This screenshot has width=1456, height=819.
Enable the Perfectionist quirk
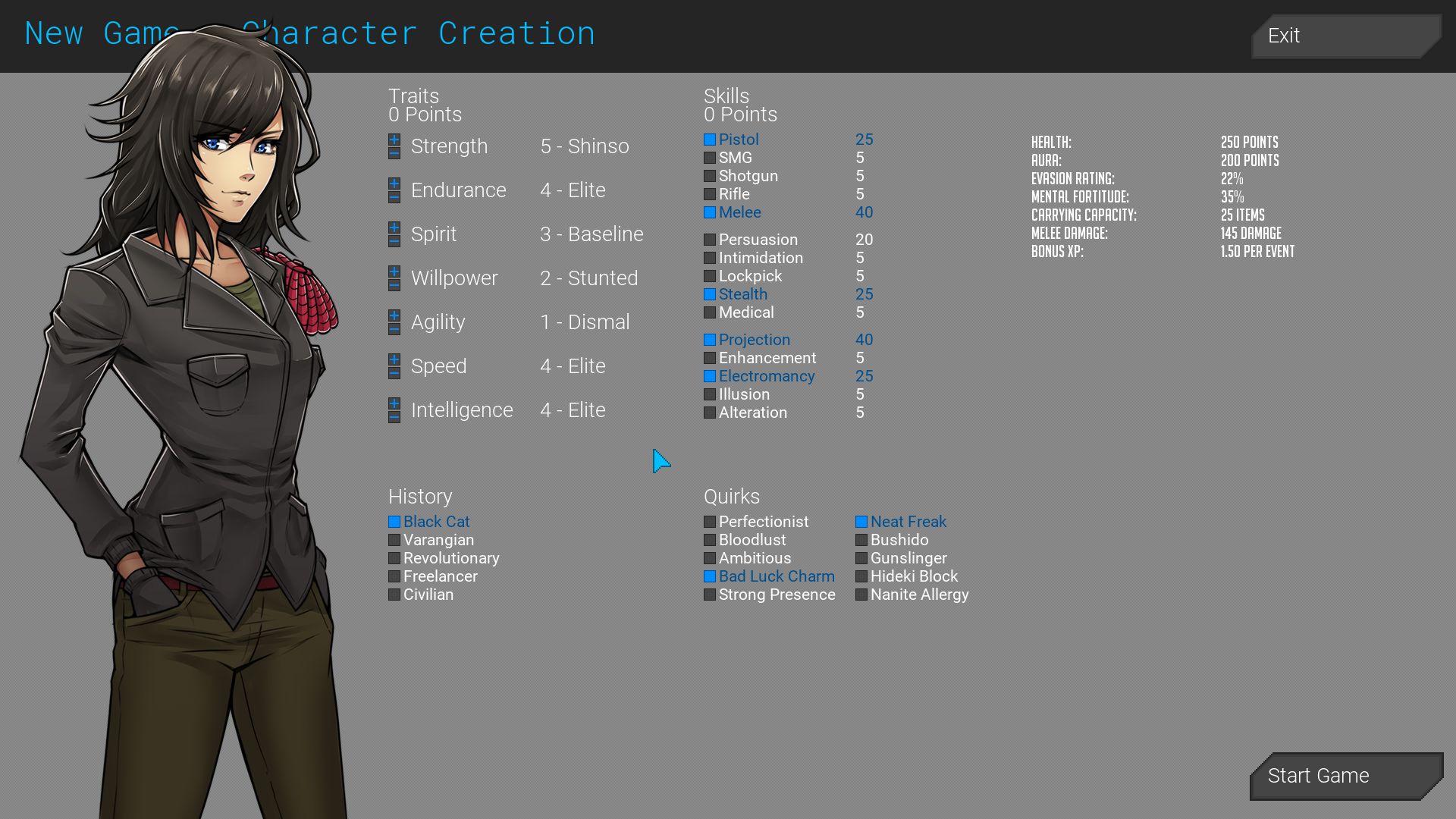click(x=710, y=522)
